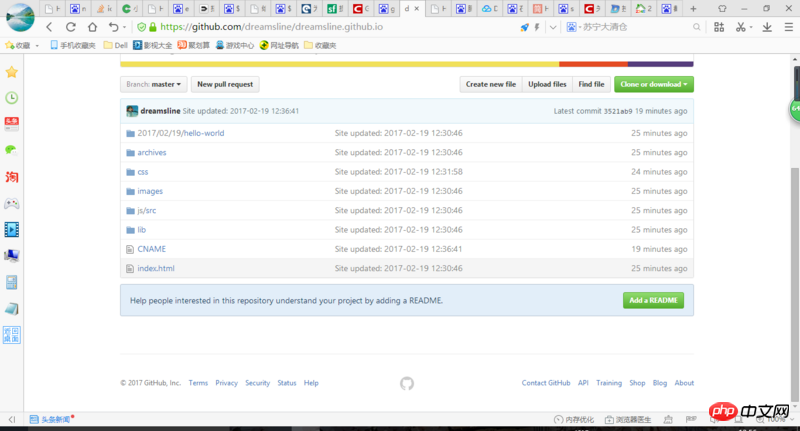Image resolution: width=800 pixels, height=431 pixels.
Task: Open latest commit 3521ab9 link
Action: point(618,111)
